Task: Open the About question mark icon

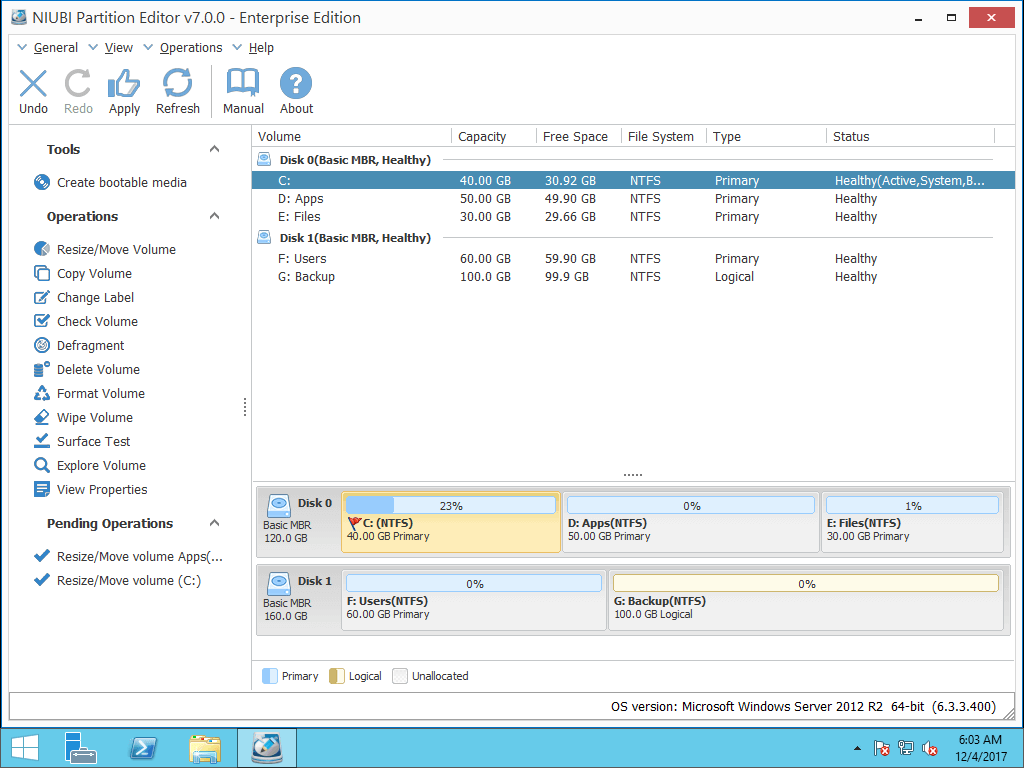Action: pos(296,84)
